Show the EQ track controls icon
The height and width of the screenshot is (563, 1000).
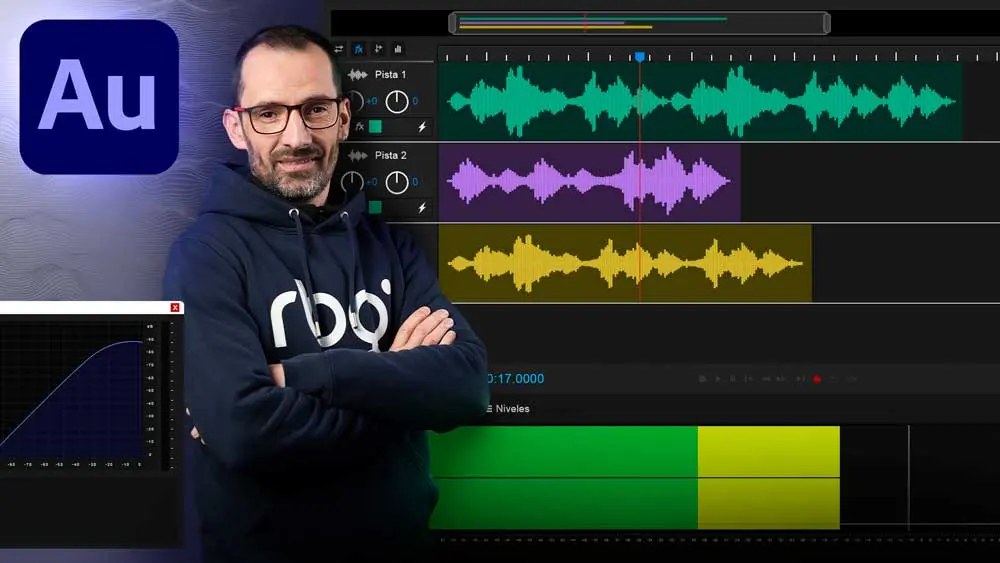[398, 49]
